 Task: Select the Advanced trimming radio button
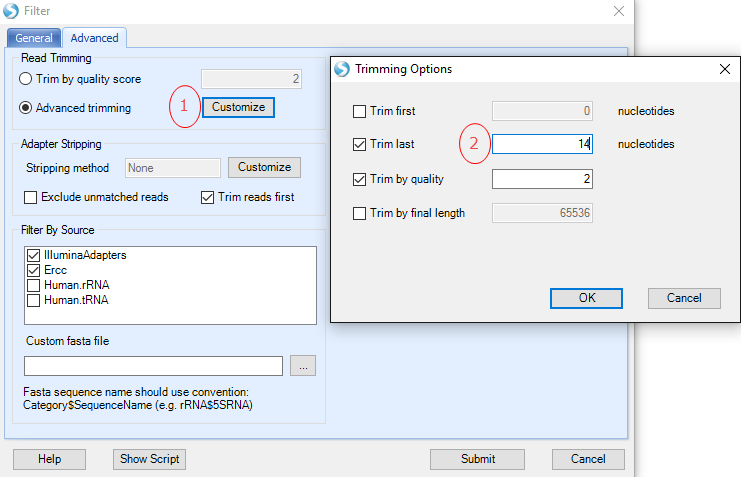[x=26, y=108]
